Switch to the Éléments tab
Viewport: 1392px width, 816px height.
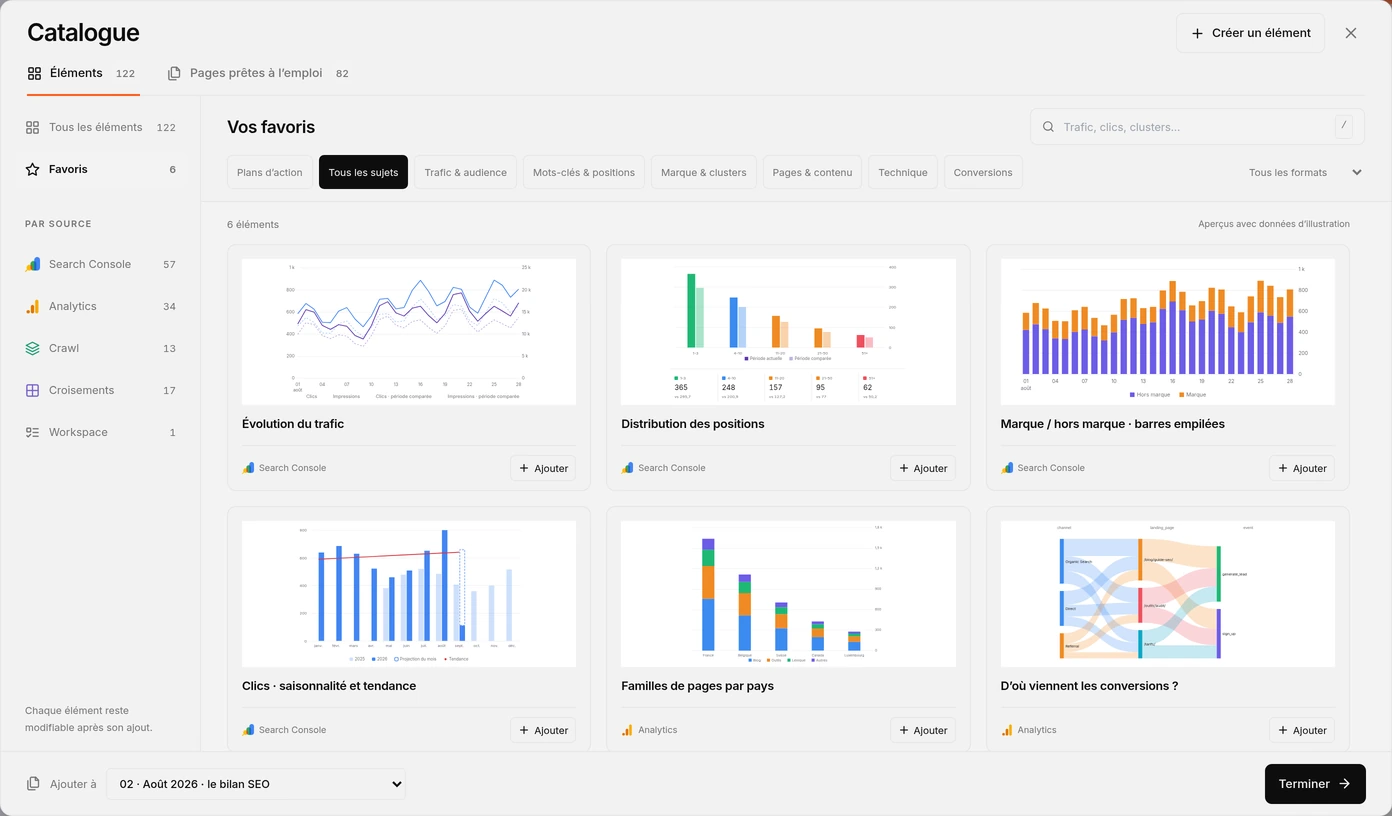point(82,73)
